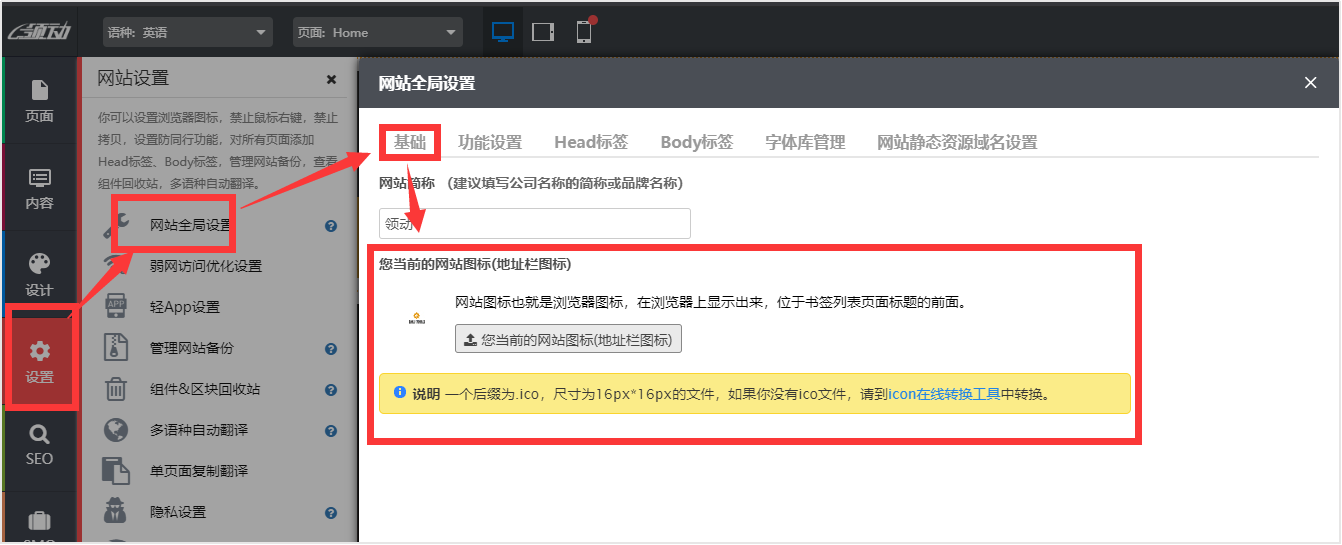This screenshot has height=545, width=1342.
Task: Click the 网站简称 input field
Action: pyautogui.click(x=535, y=223)
